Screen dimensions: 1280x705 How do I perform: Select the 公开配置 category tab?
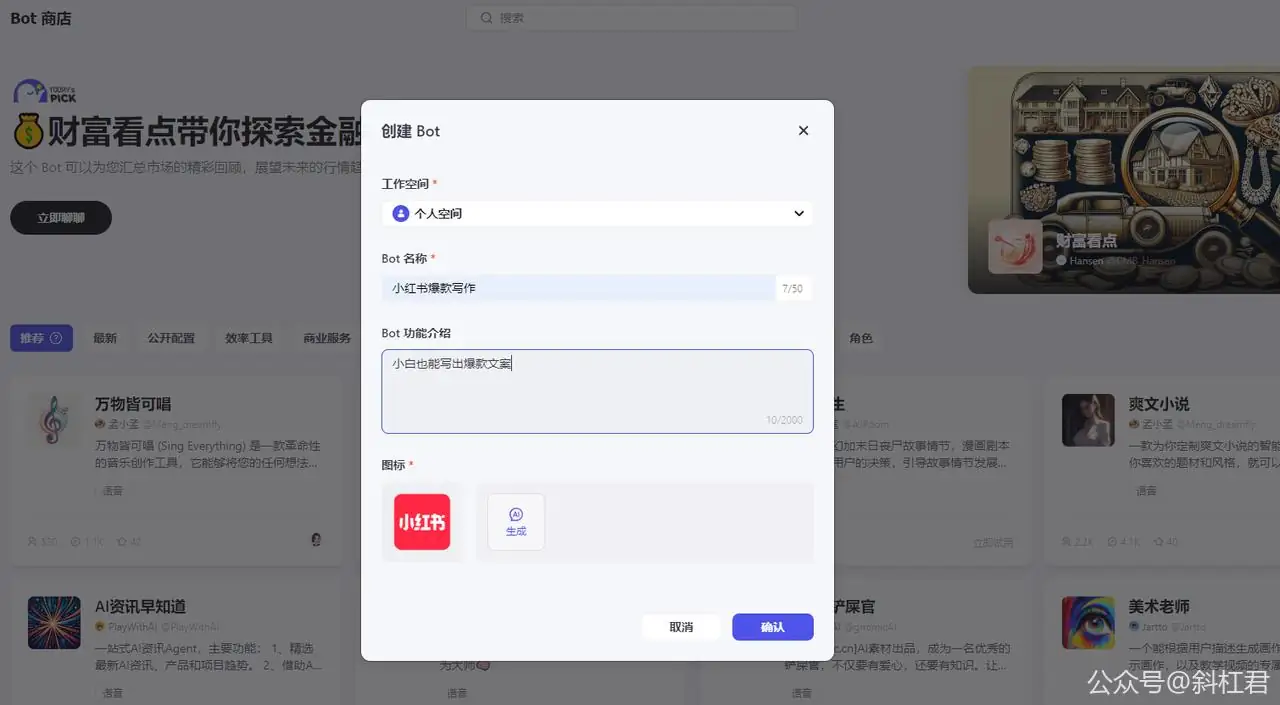tap(170, 338)
